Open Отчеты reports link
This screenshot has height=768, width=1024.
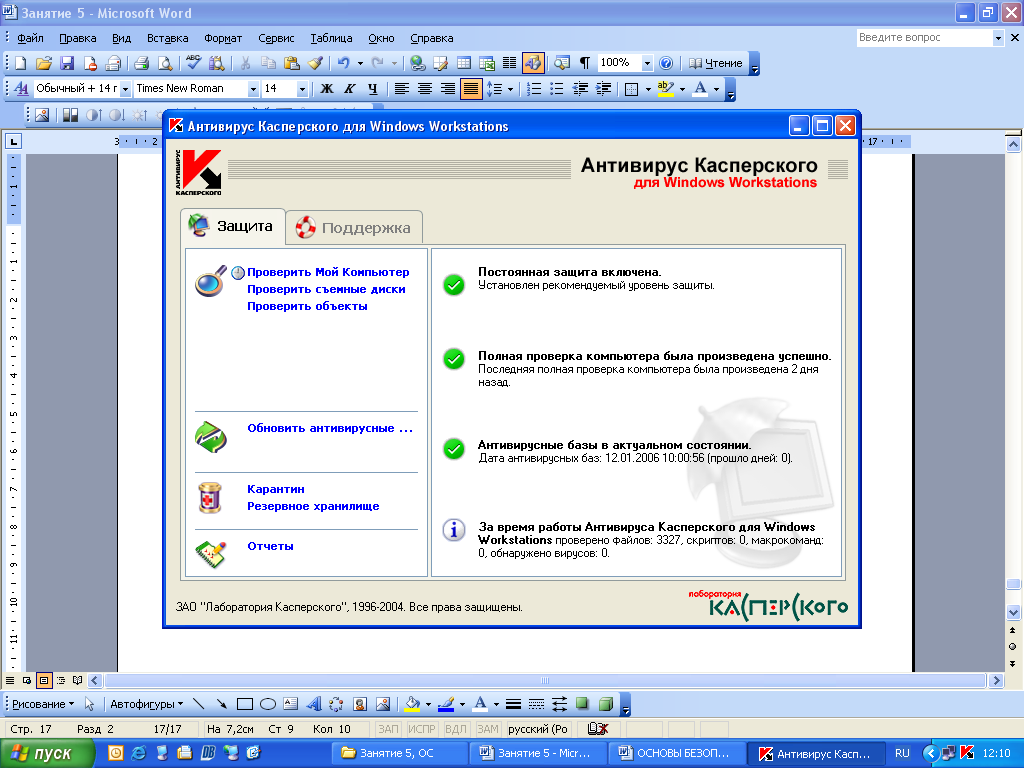point(270,546)
